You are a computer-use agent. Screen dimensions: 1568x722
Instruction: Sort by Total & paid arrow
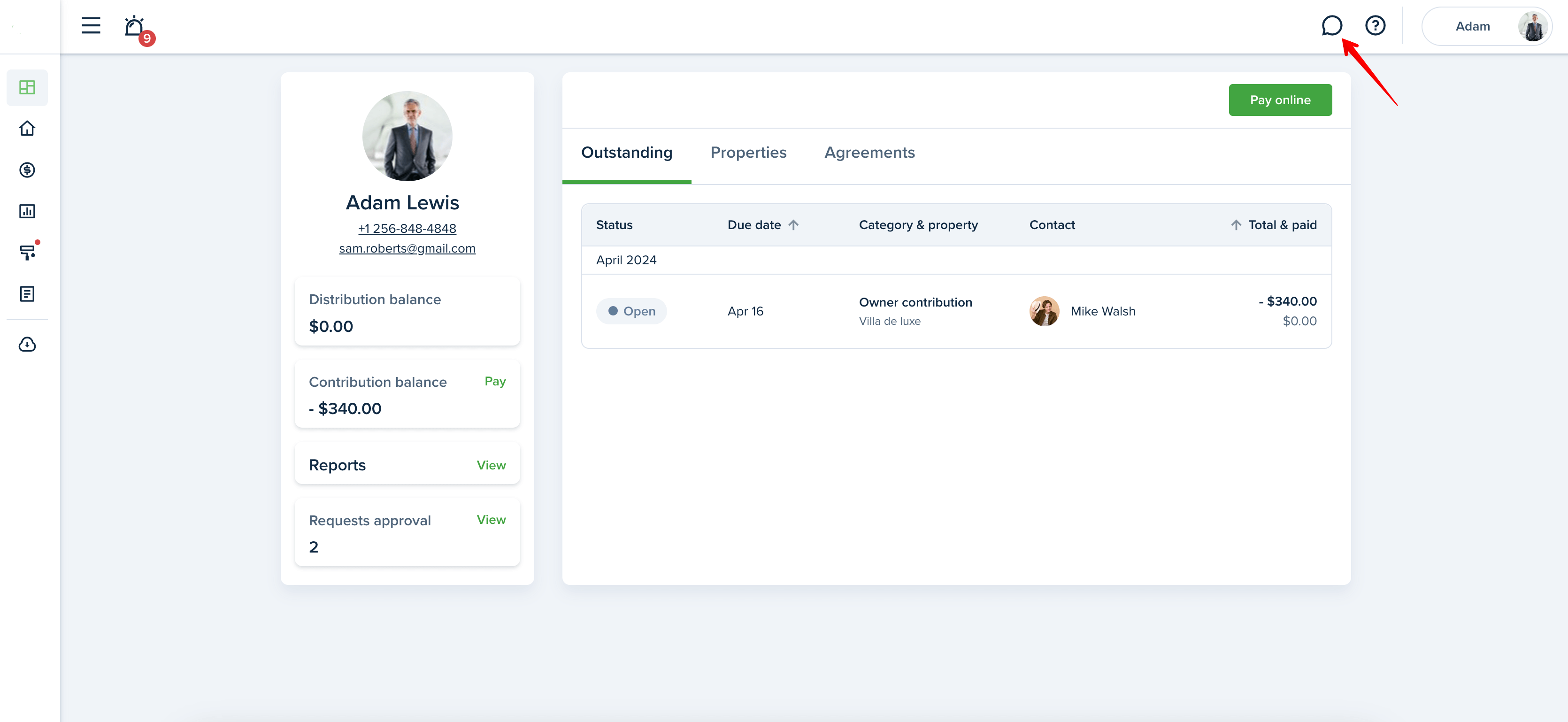pyautogui.click(x=1236, y=225)
